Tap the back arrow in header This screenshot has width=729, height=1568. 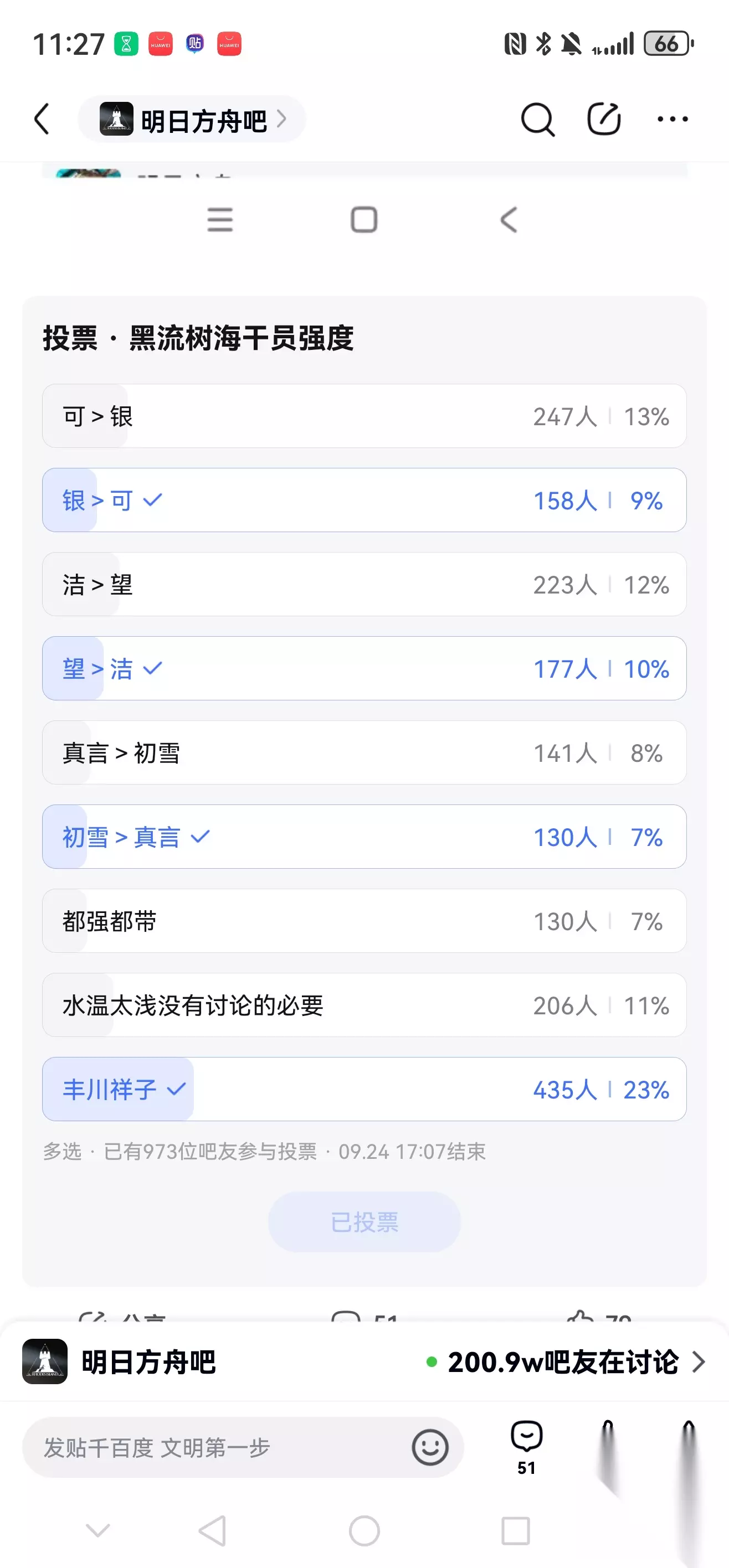42,118
